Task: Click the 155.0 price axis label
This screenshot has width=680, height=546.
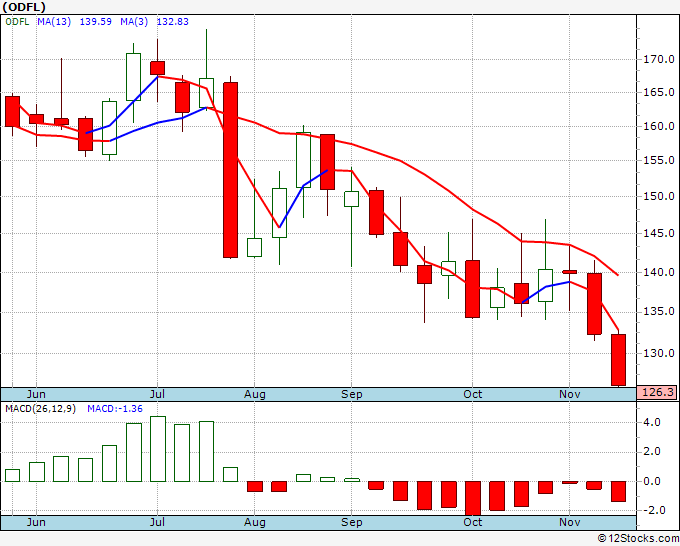Action: click(x=658, y=160)
